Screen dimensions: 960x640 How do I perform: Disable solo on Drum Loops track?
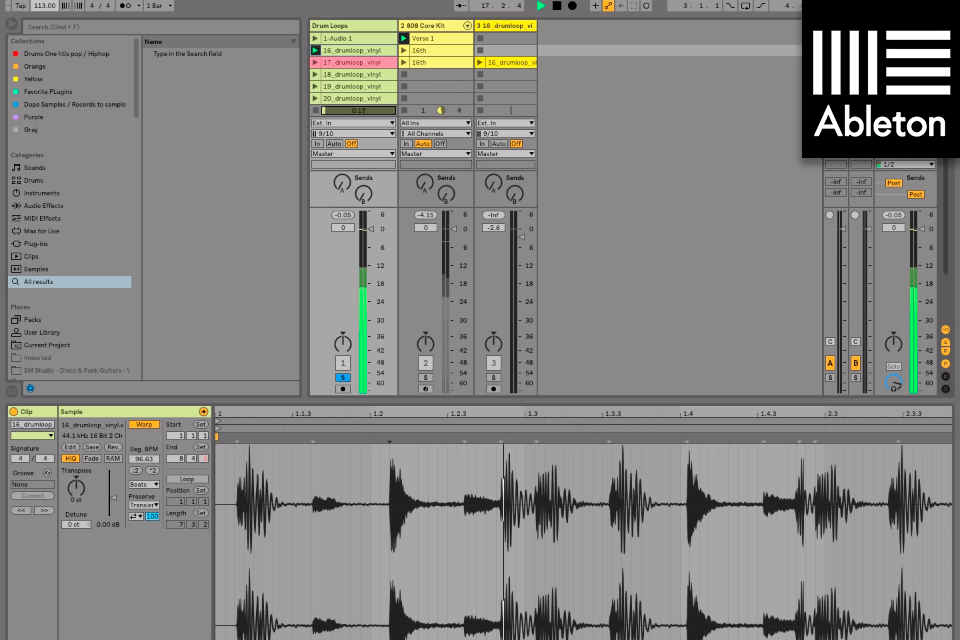[x=343, y=377]
